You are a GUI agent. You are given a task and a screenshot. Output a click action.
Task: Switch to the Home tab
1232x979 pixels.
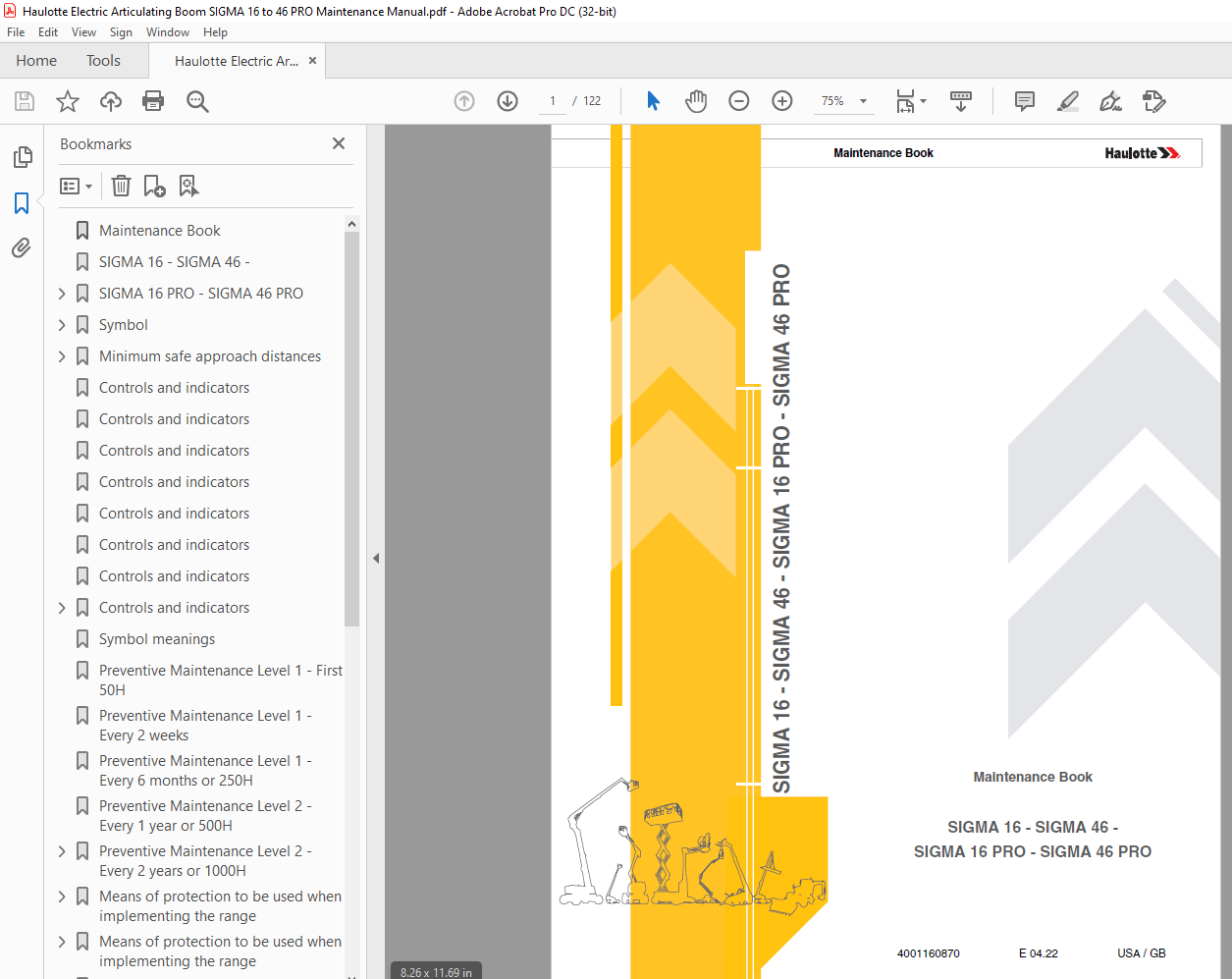(36, 61)
